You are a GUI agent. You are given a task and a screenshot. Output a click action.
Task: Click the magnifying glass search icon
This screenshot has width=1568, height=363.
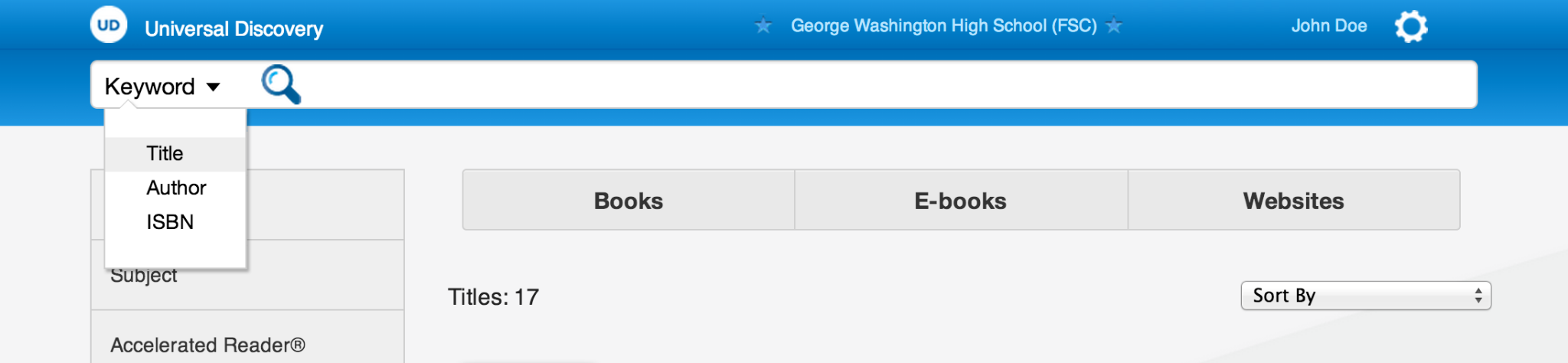point(281,84)
